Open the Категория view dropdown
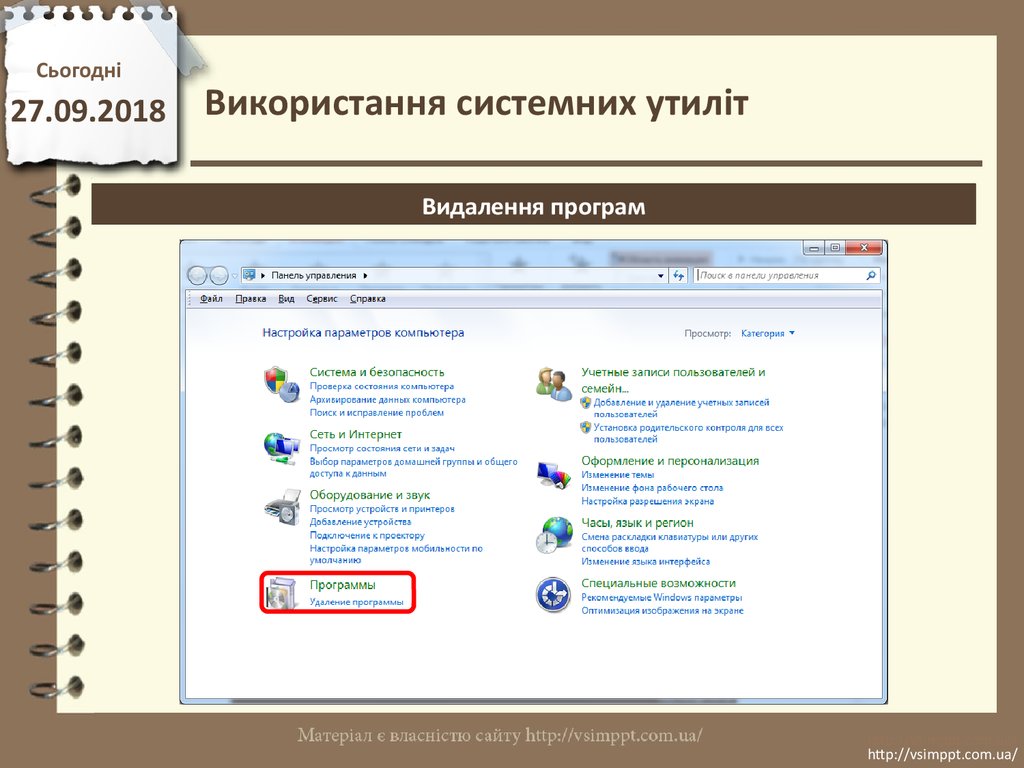 pos(767,333)
